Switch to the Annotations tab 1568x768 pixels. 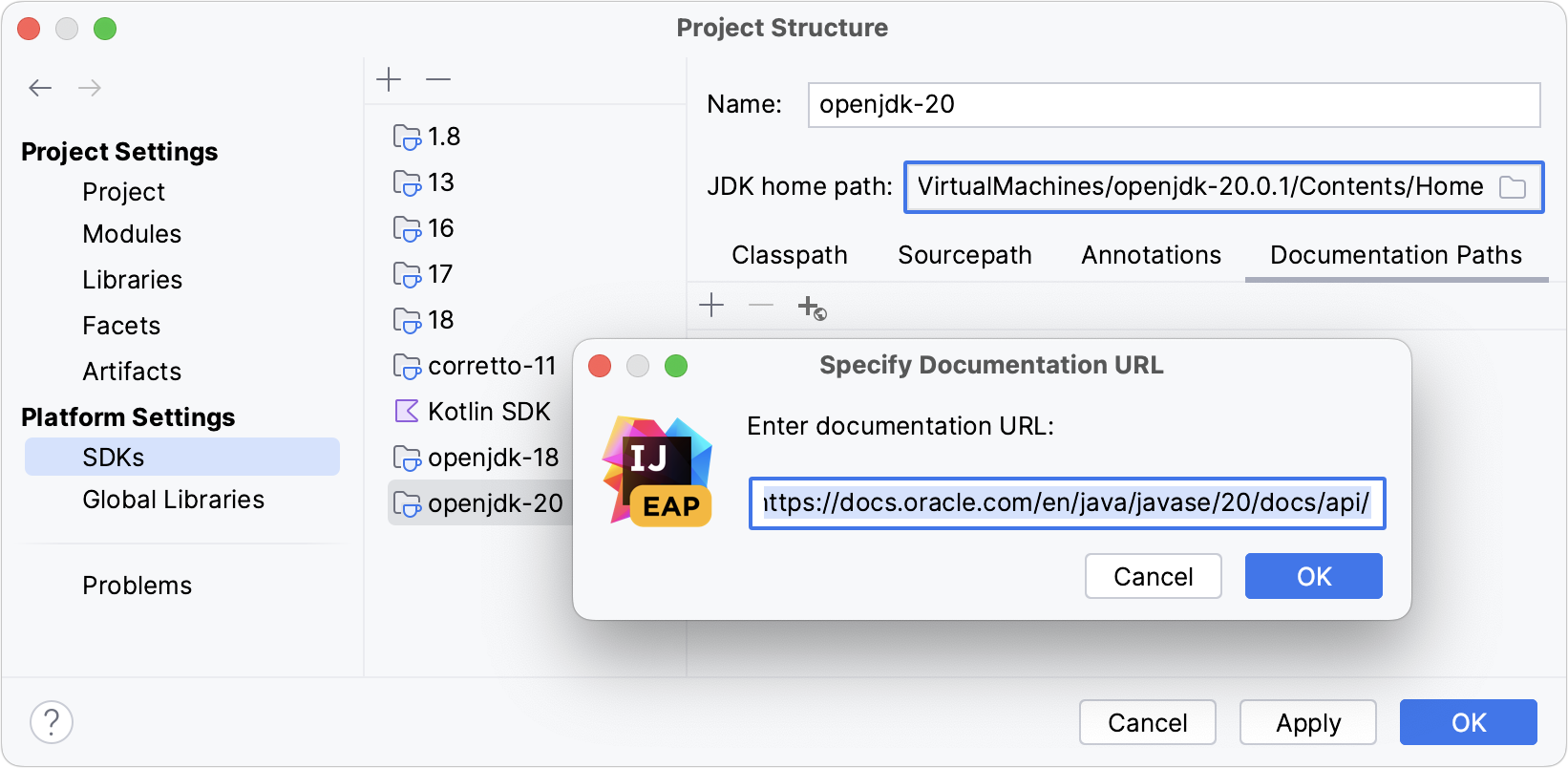coord(1151,255)
